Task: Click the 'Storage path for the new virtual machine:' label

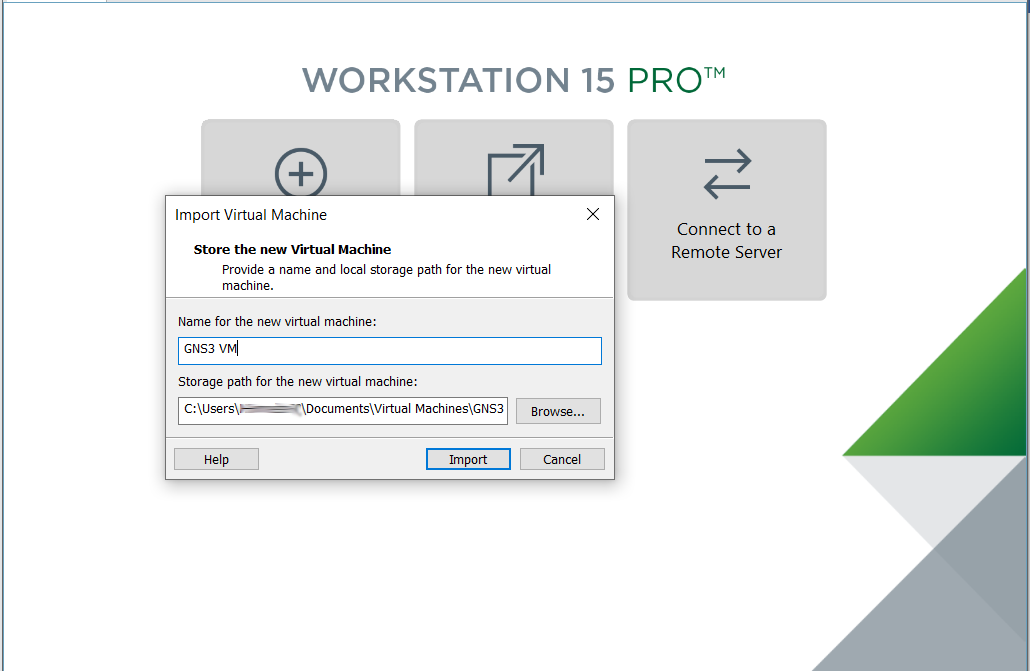Action: [298, 382]
